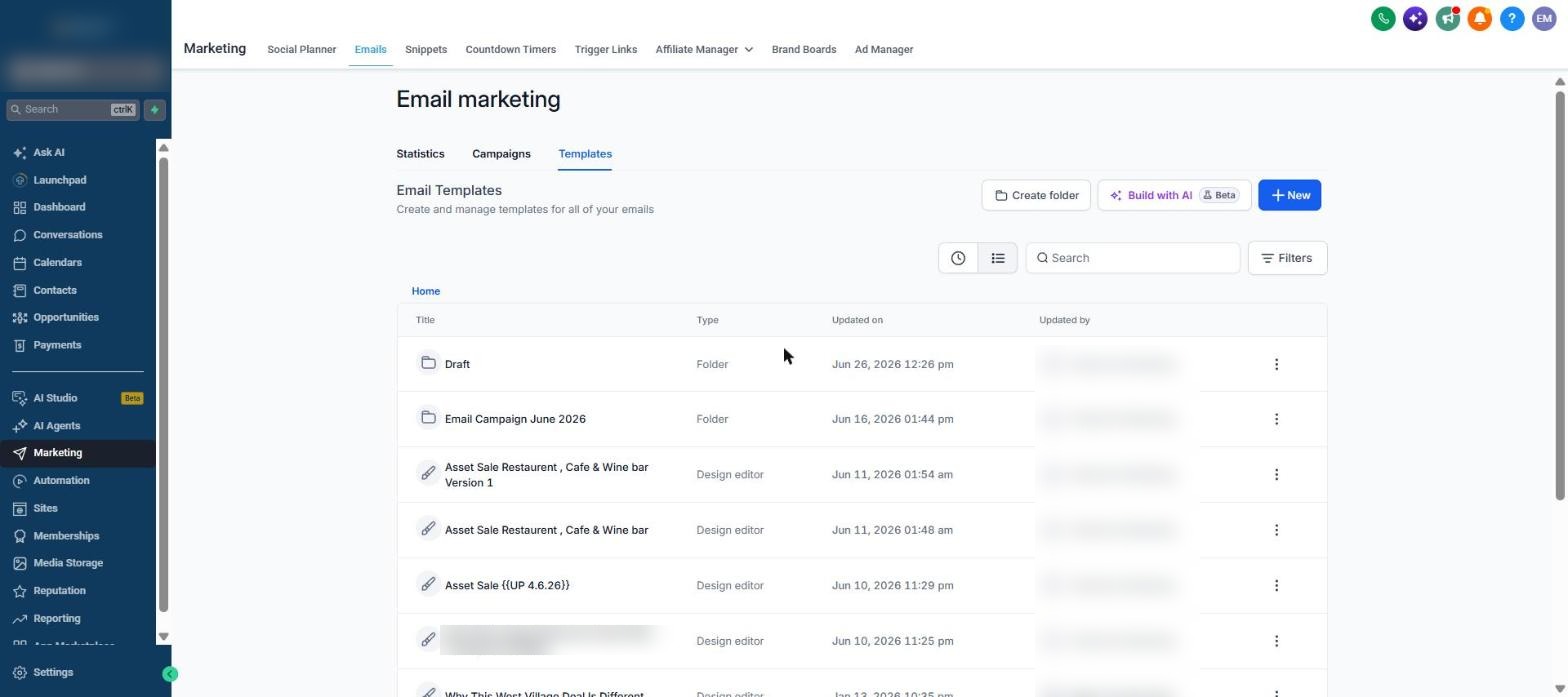Open the Trigger Links tab
1568x697 pixels.
click(605, 49)
